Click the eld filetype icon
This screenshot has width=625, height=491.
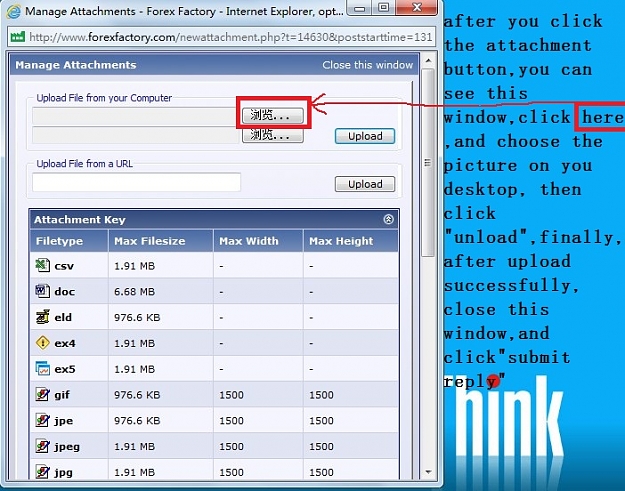coord(42,317)
